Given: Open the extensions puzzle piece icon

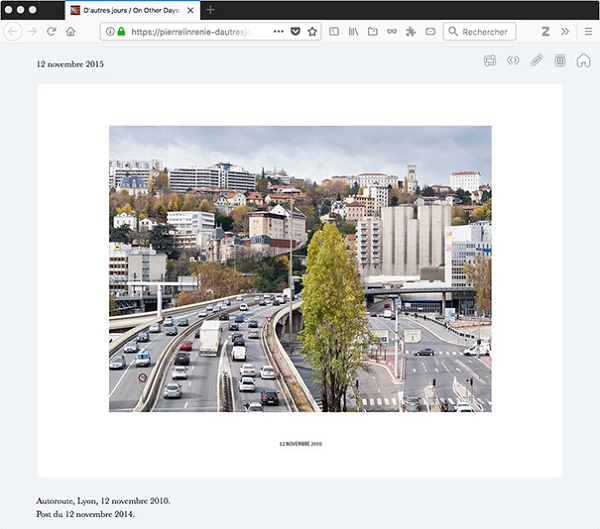Looking at the screenshot, I should click(411, 32).
